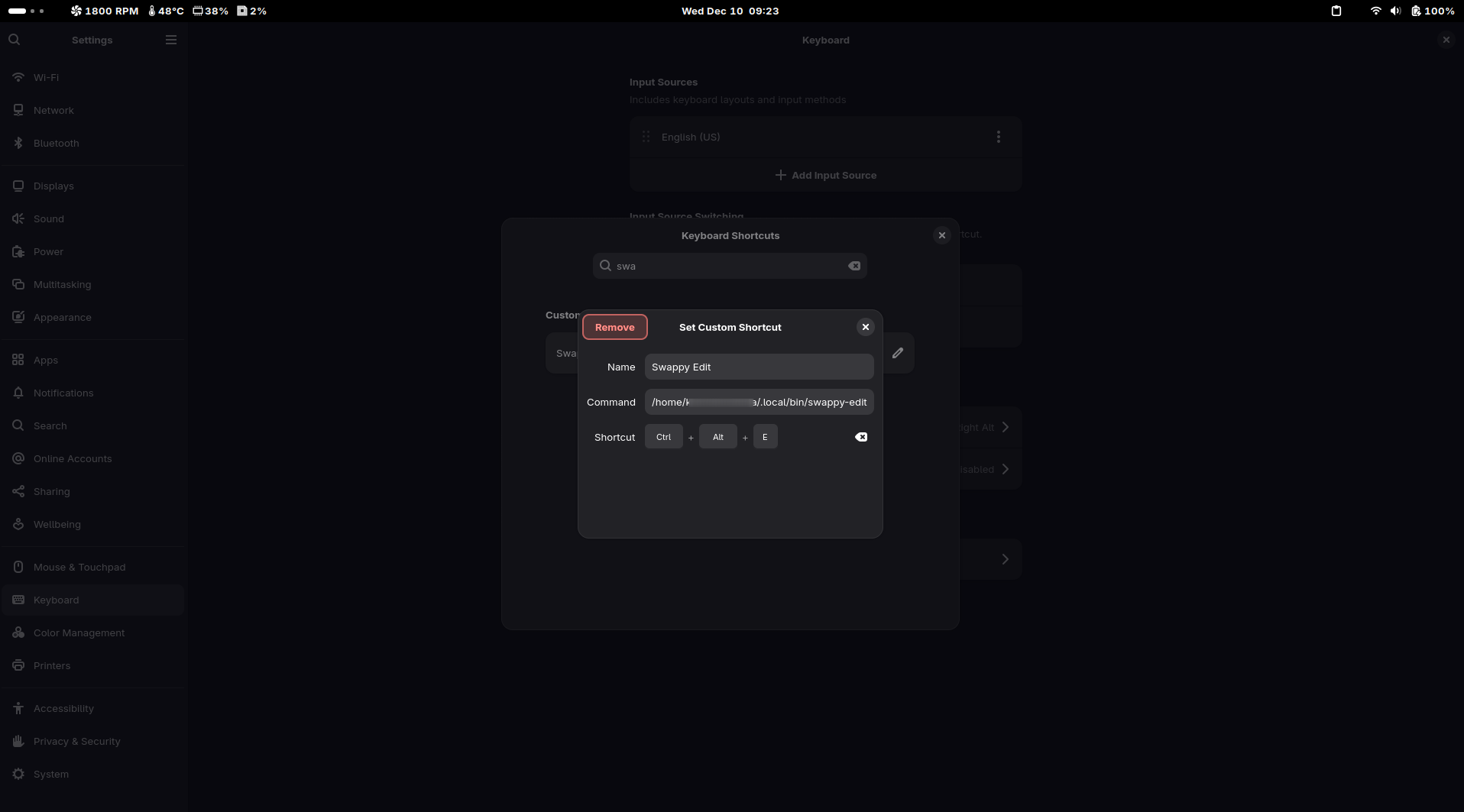Image resolution: width=1464 pixels, height=812 pixels.
Task: Clear the shortcut with the backspace icon
Action: pos(861,437)
